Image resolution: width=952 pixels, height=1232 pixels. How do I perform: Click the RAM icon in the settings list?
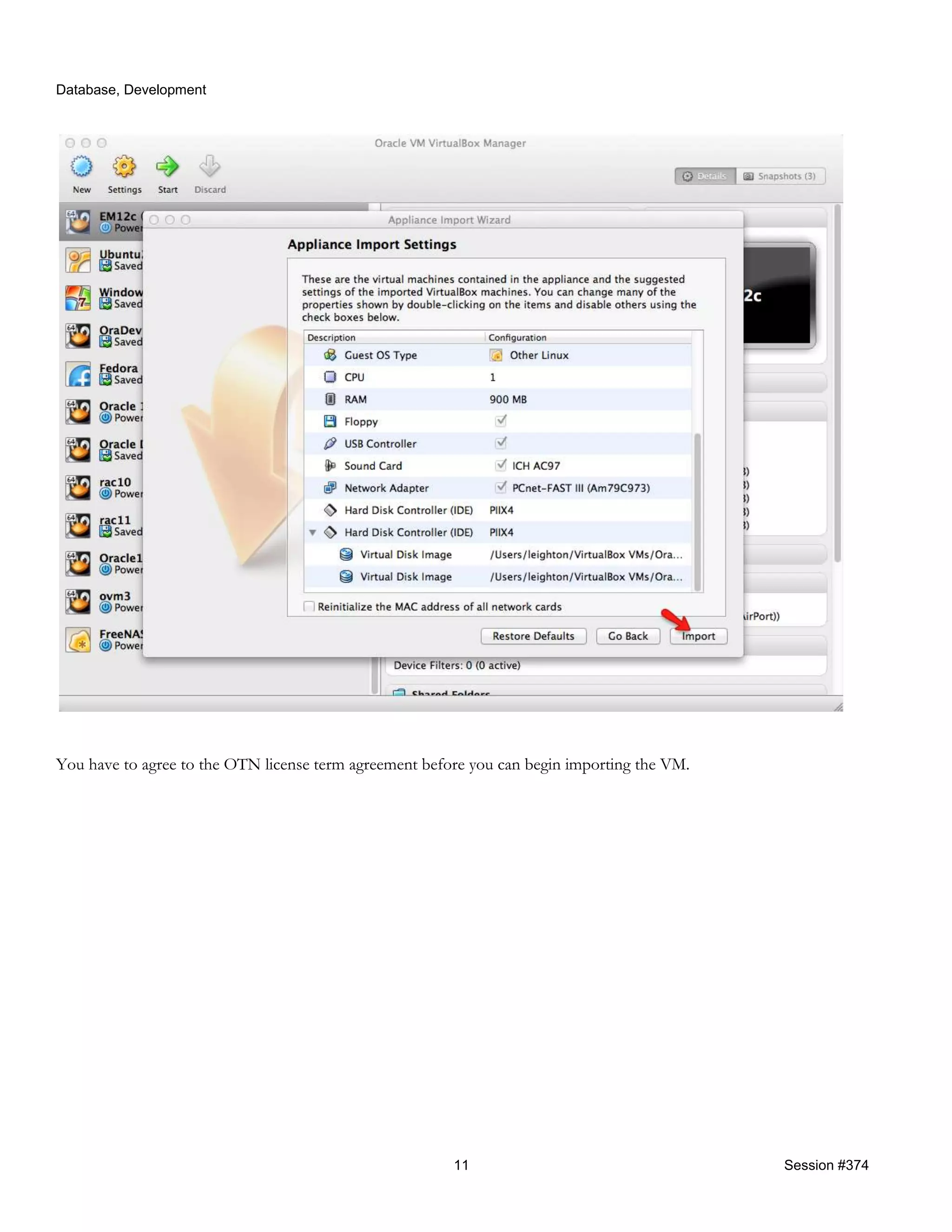pos(330,399)
